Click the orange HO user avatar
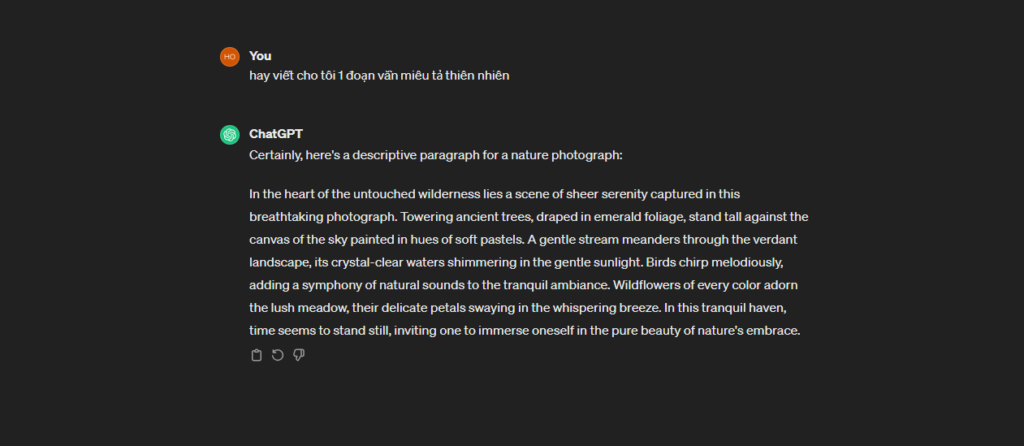Viewport: 1024px width, 446px height. pyautogui.click(x=229, y=56)
